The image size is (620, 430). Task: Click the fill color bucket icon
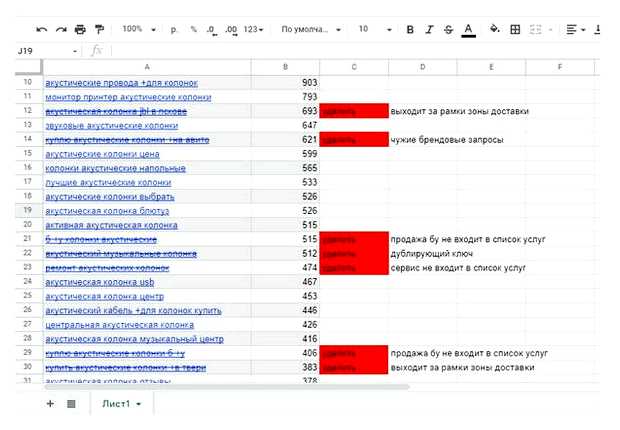click(494, 30)
